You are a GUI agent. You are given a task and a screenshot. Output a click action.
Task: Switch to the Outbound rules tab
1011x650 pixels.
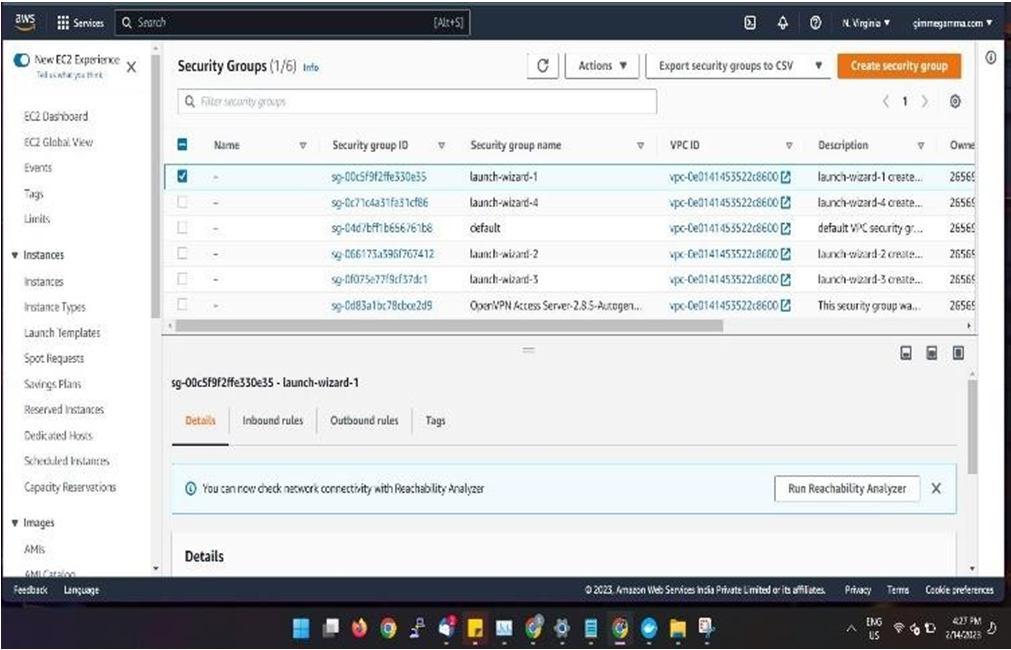364,420
